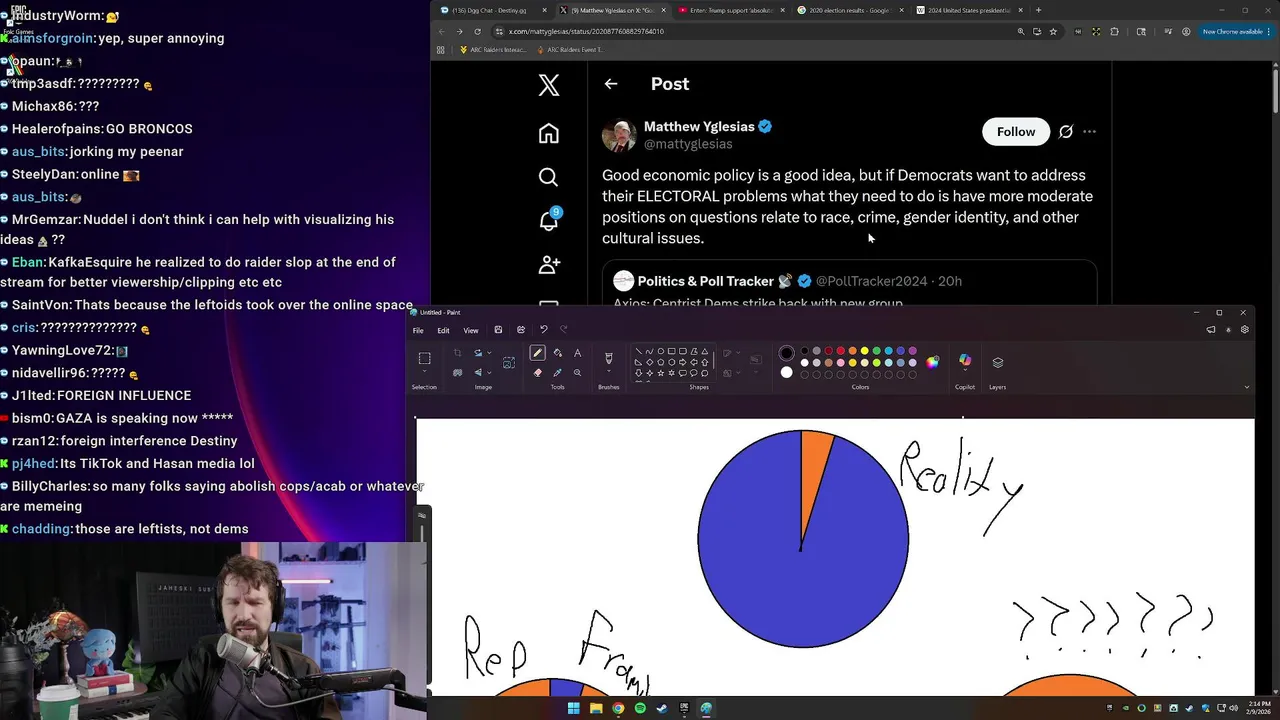Open the ARC Raiders Interactive bookmark
Screen dimensions: 1280x720
click(x=493, y=49)
